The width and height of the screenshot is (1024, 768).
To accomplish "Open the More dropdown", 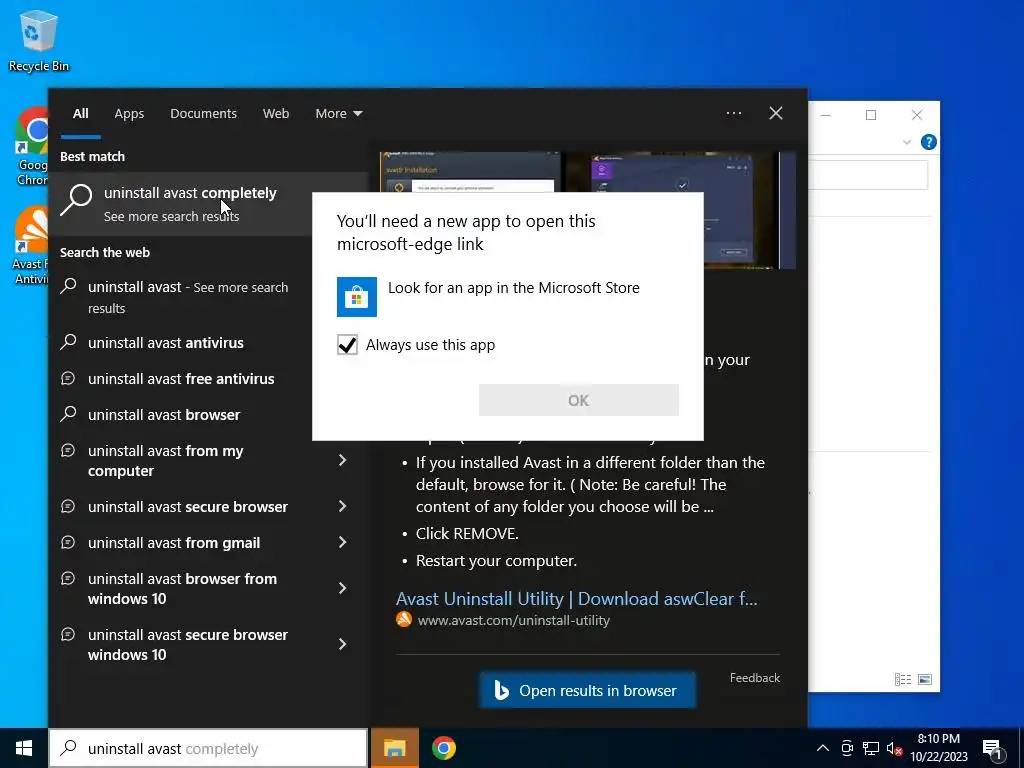I will (338, 113).
